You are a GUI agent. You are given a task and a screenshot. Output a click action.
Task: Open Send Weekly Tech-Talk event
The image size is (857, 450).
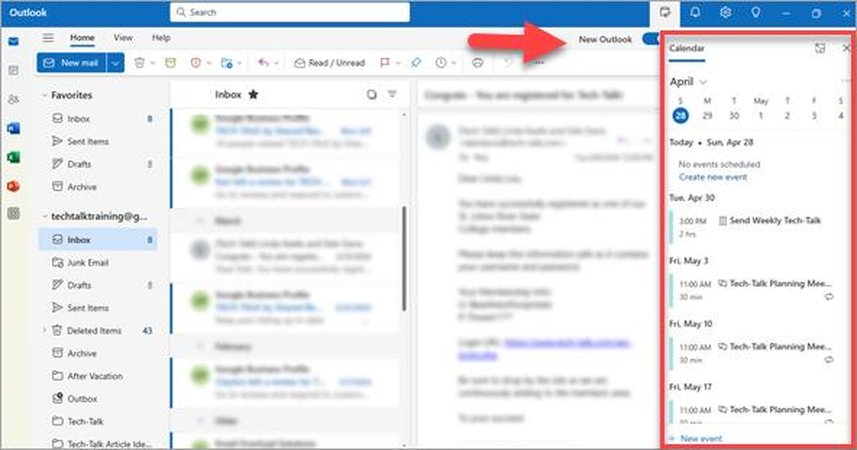(x=754, y=227)
